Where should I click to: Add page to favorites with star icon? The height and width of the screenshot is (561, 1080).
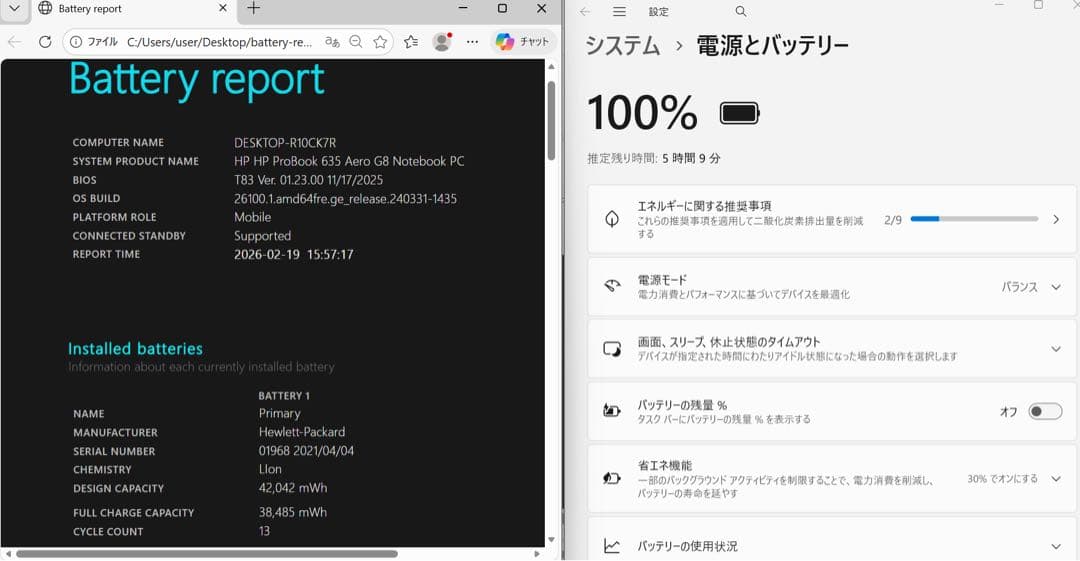(x=380, y=42)
